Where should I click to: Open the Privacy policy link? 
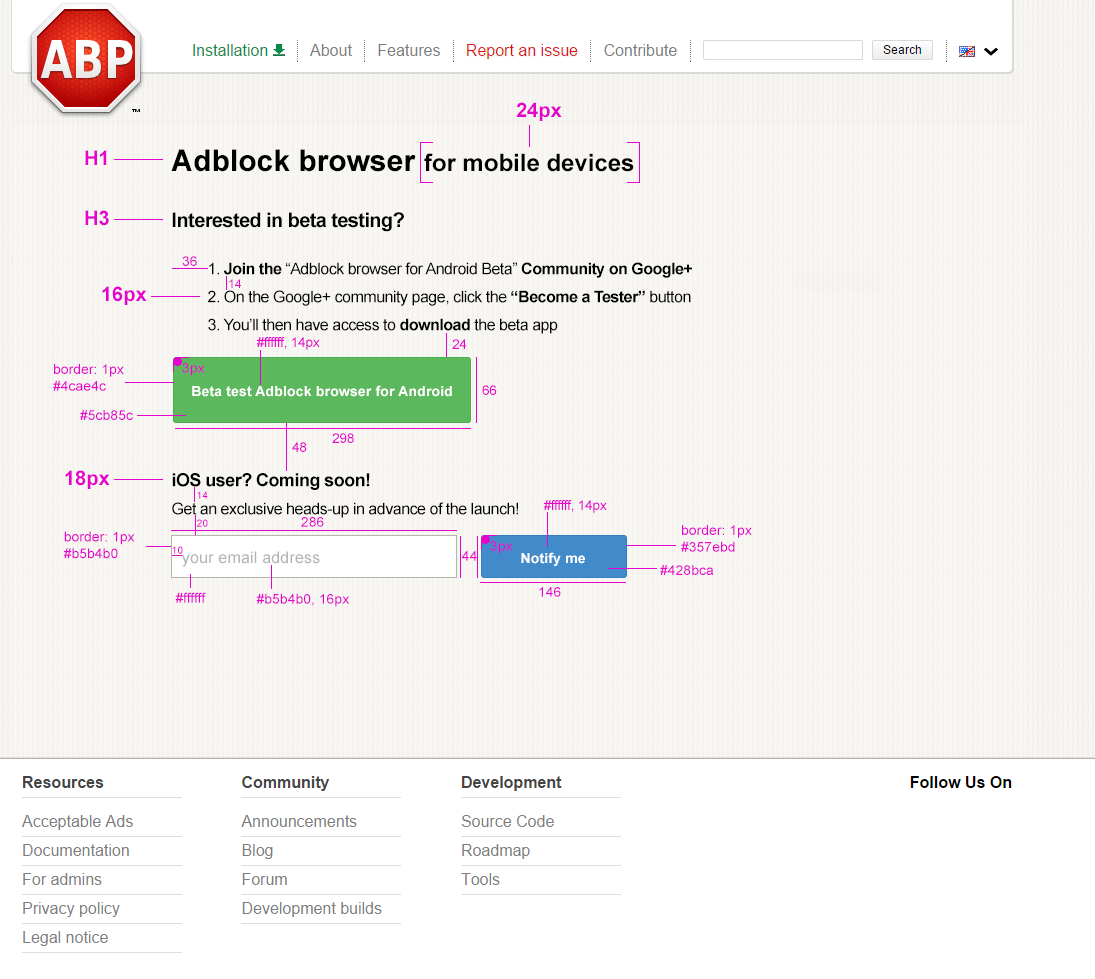tap(71, 908)
